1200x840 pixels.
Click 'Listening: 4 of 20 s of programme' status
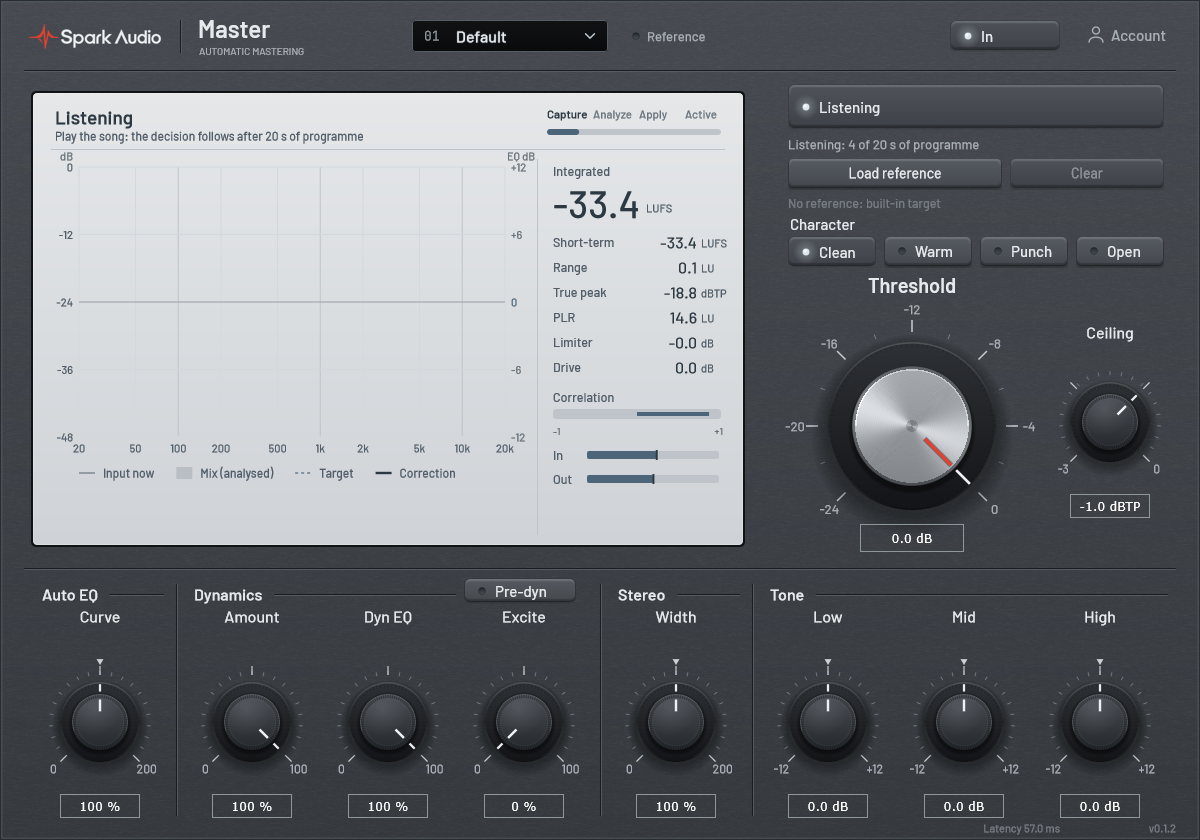[x=884, y=145]
